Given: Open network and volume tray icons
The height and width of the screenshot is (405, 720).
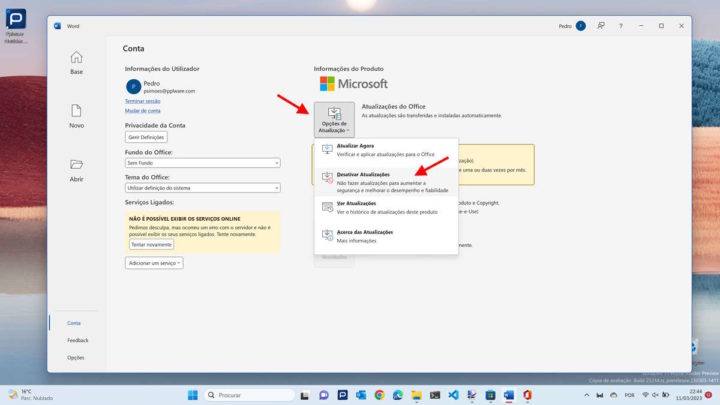Looking at the screenshot, I should 655,395.
